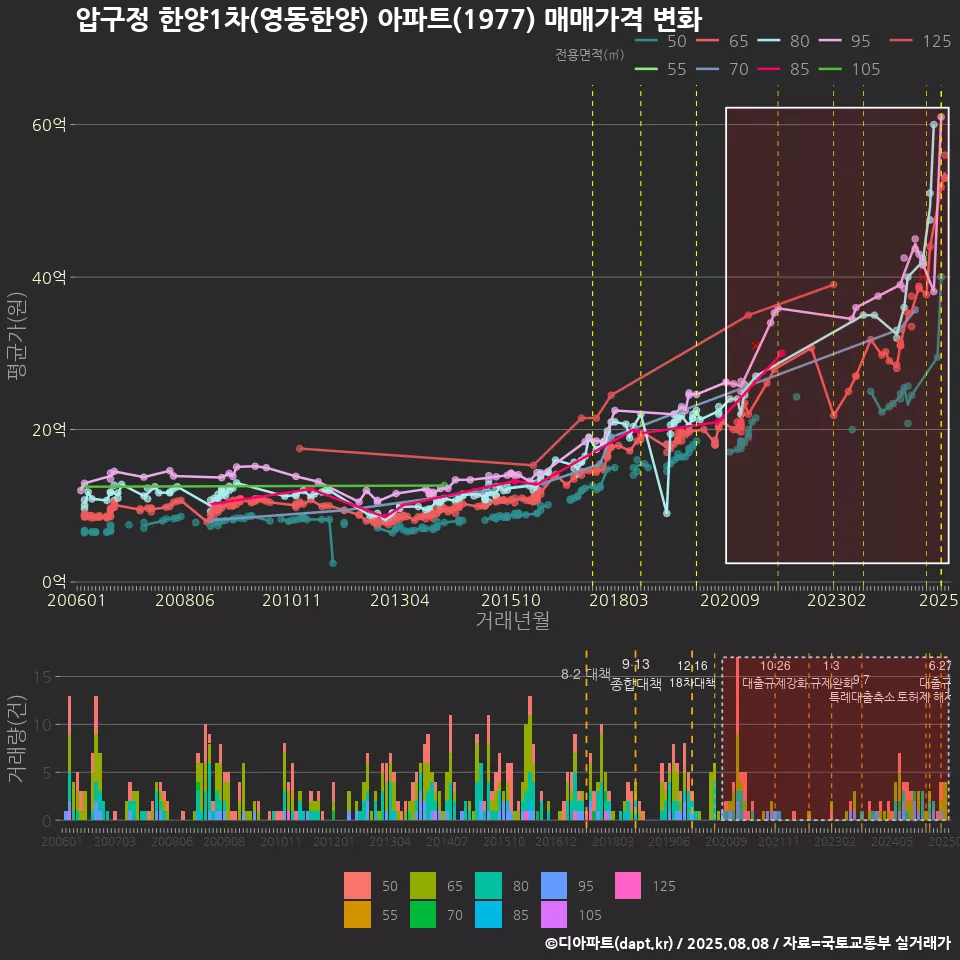The width and height of the screenshot is (960, 960).
Task: Click '201011' on the price chart x-axis
Action: click(291, 600)
